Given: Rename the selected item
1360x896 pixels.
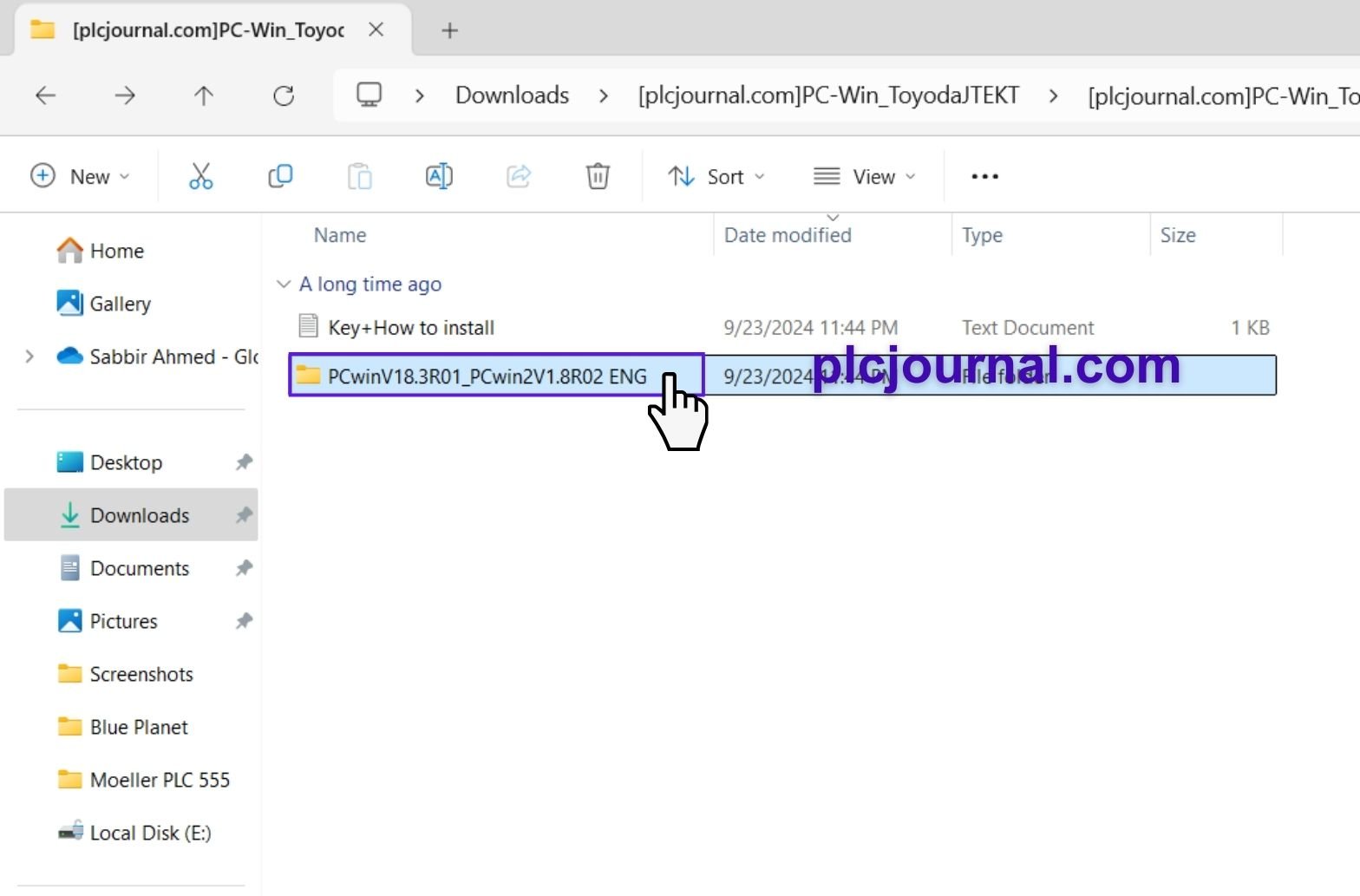Looking at the screenshot, I should tap(439, 176).
